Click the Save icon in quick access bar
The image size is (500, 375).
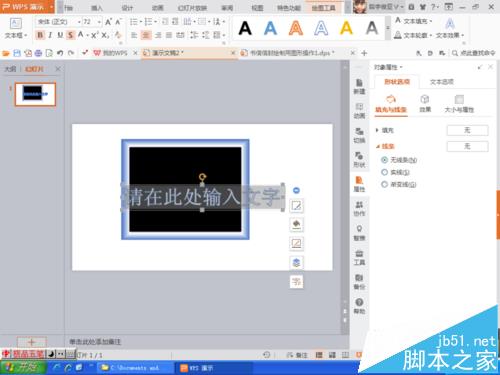click(x=17, y=53)
